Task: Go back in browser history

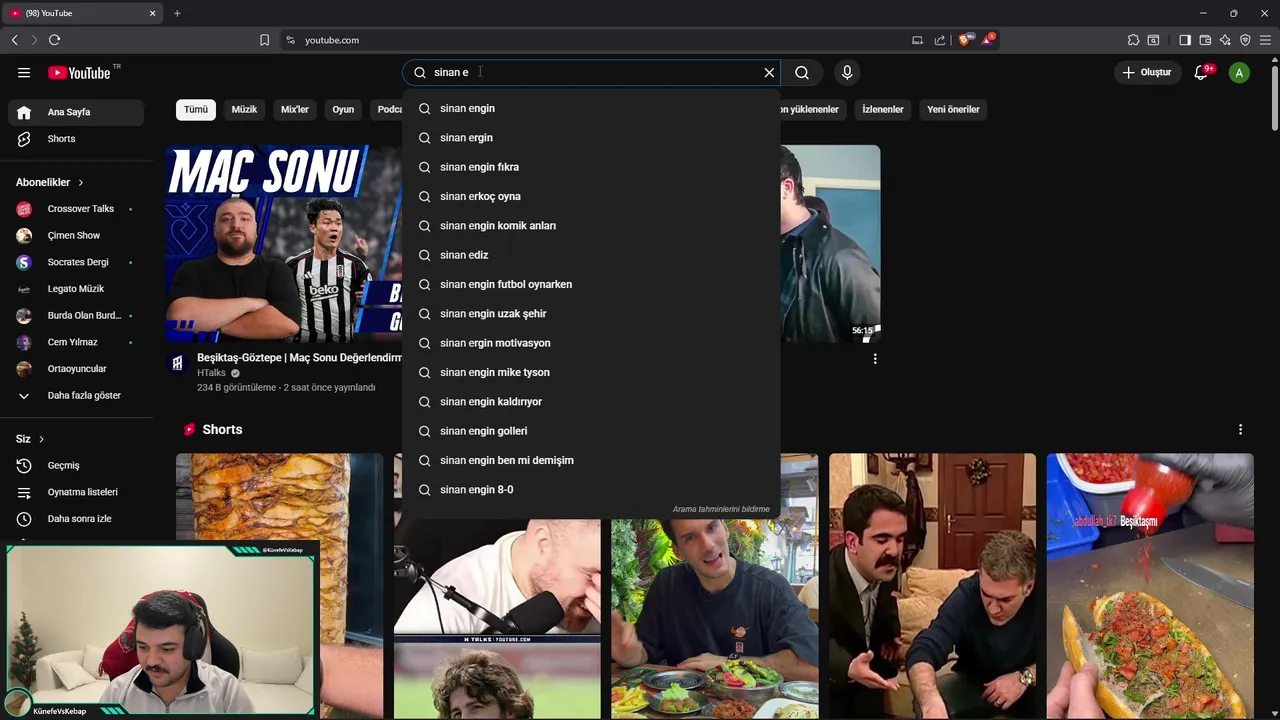Action: (14, 40)
